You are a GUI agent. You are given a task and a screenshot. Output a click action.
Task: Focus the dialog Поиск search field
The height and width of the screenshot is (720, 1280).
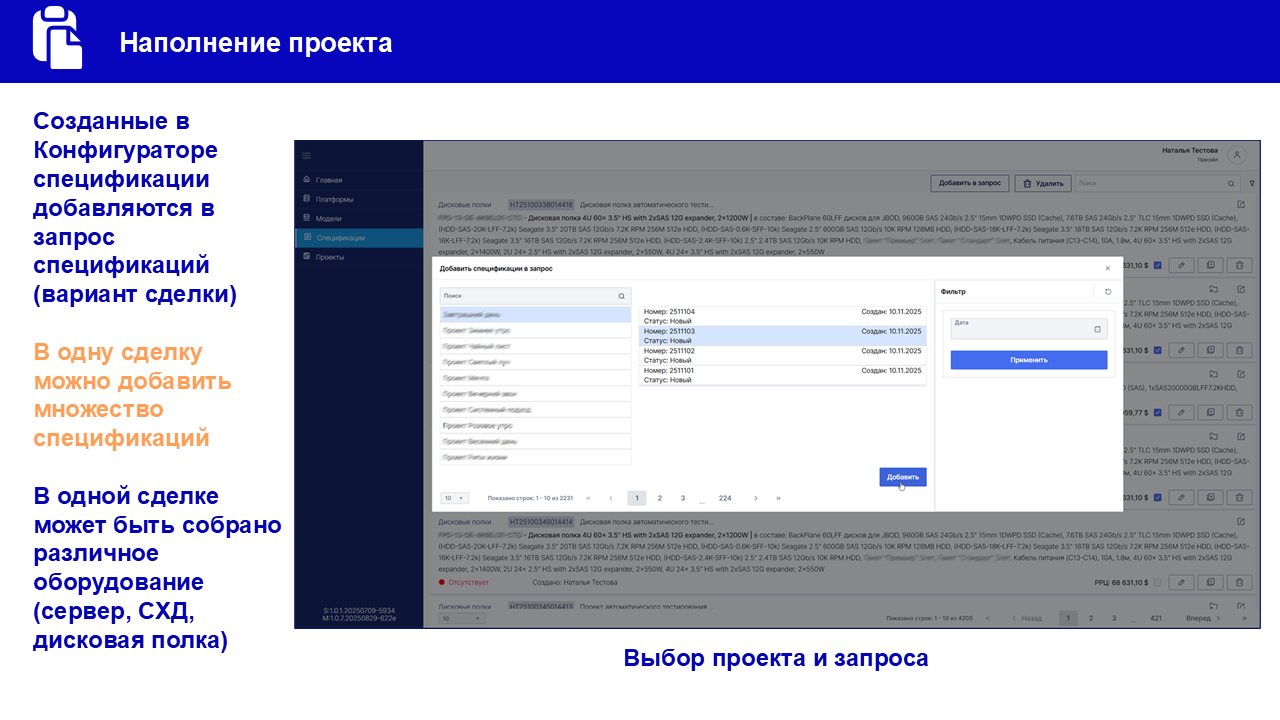[535, 296]
